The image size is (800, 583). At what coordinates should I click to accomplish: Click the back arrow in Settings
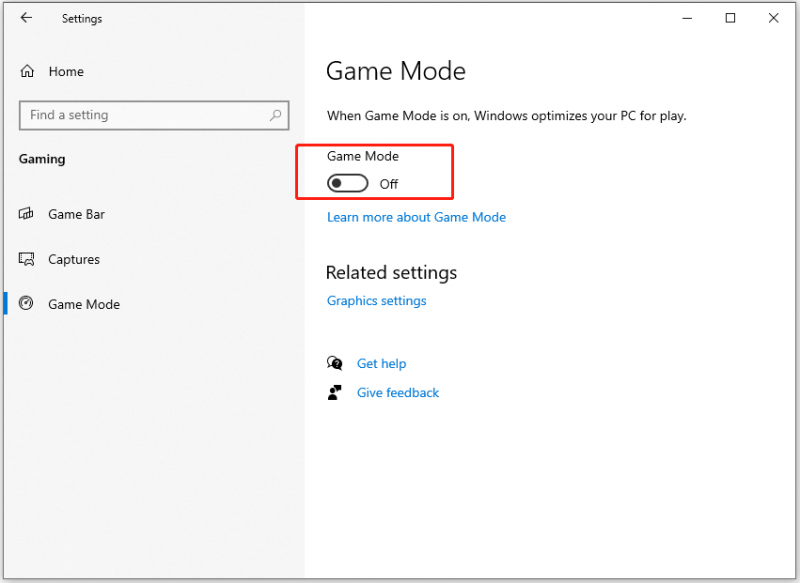pyautogui.click(x=26, y=18)
